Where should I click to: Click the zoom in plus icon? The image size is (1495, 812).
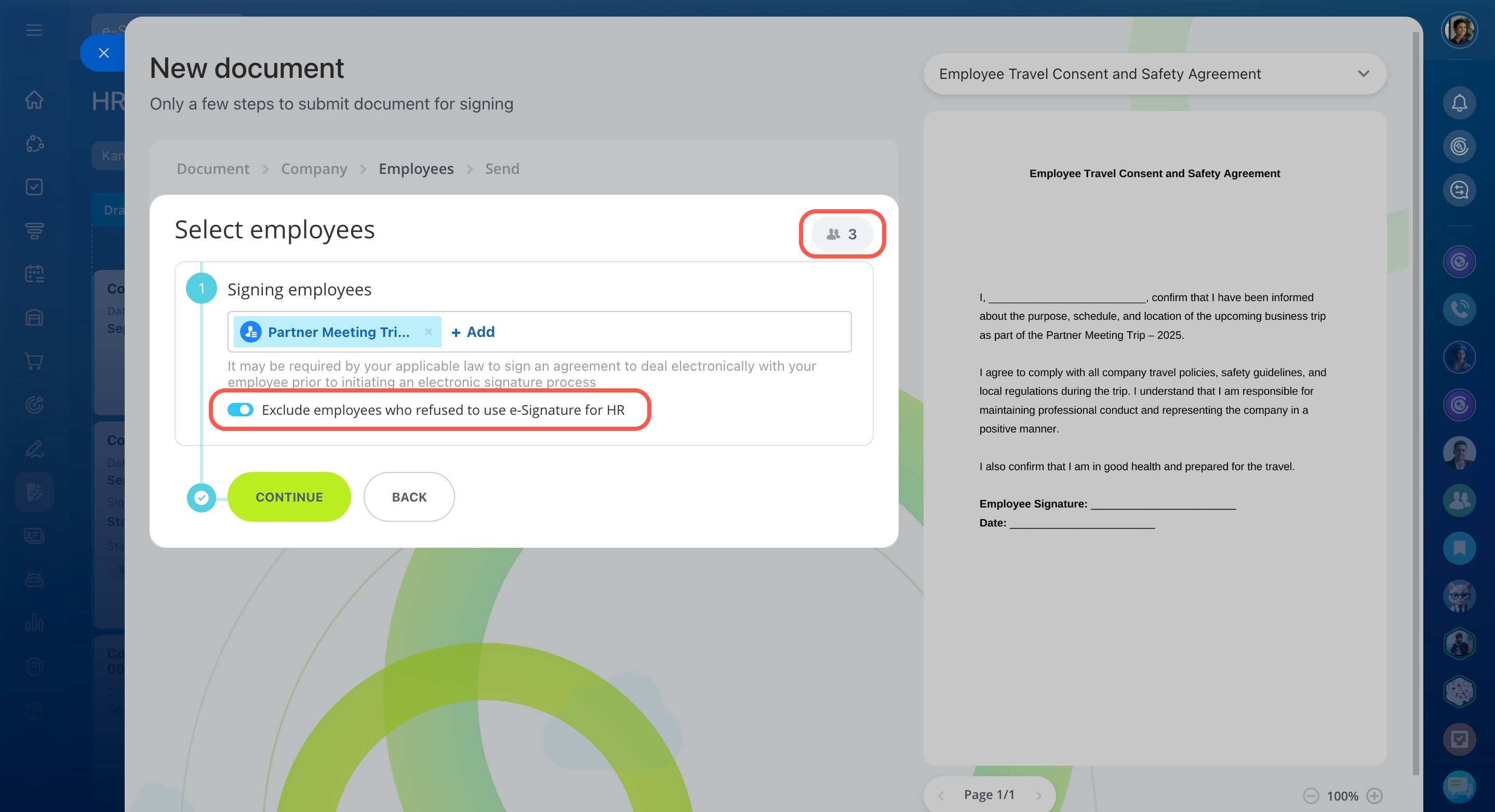click(x=1374, y=795)
